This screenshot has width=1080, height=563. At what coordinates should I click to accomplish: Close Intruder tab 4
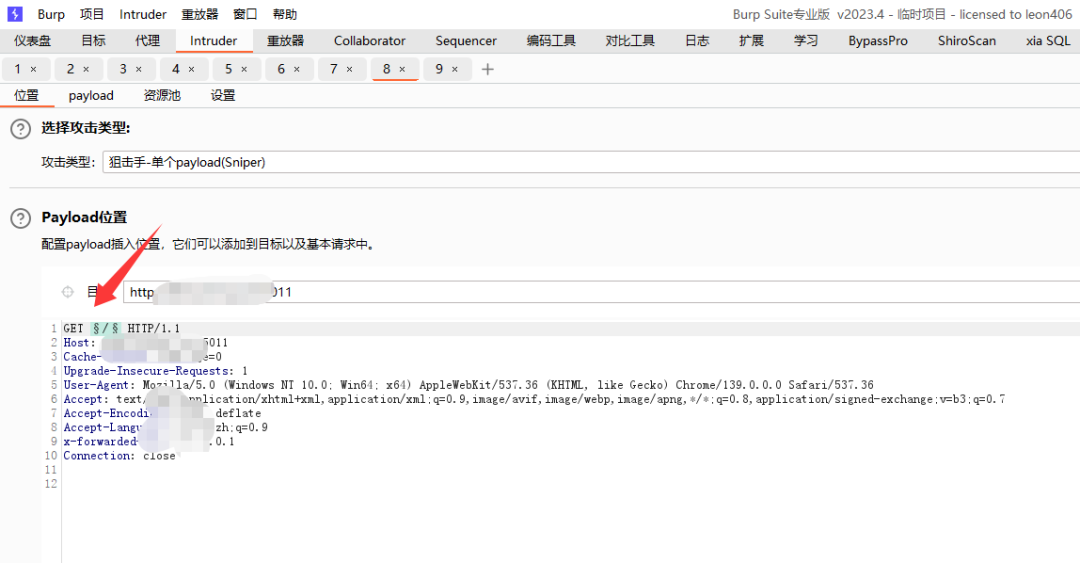click(x=191, y=70)
